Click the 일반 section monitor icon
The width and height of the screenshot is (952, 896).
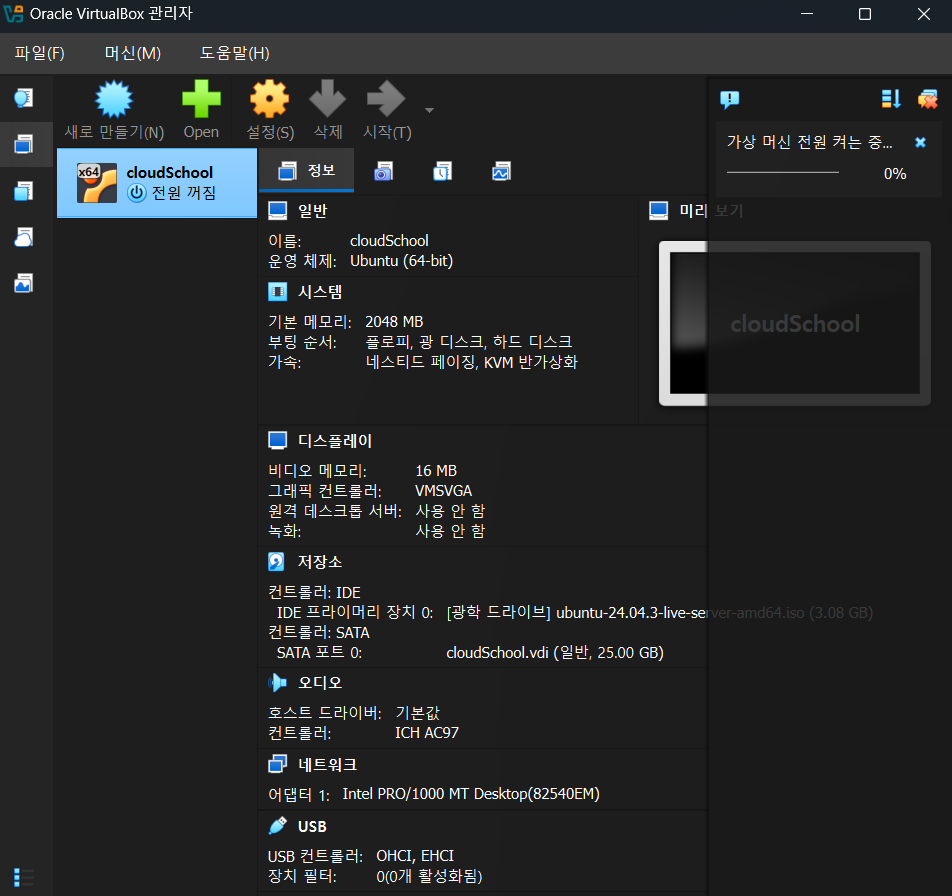tap(277, 211)
